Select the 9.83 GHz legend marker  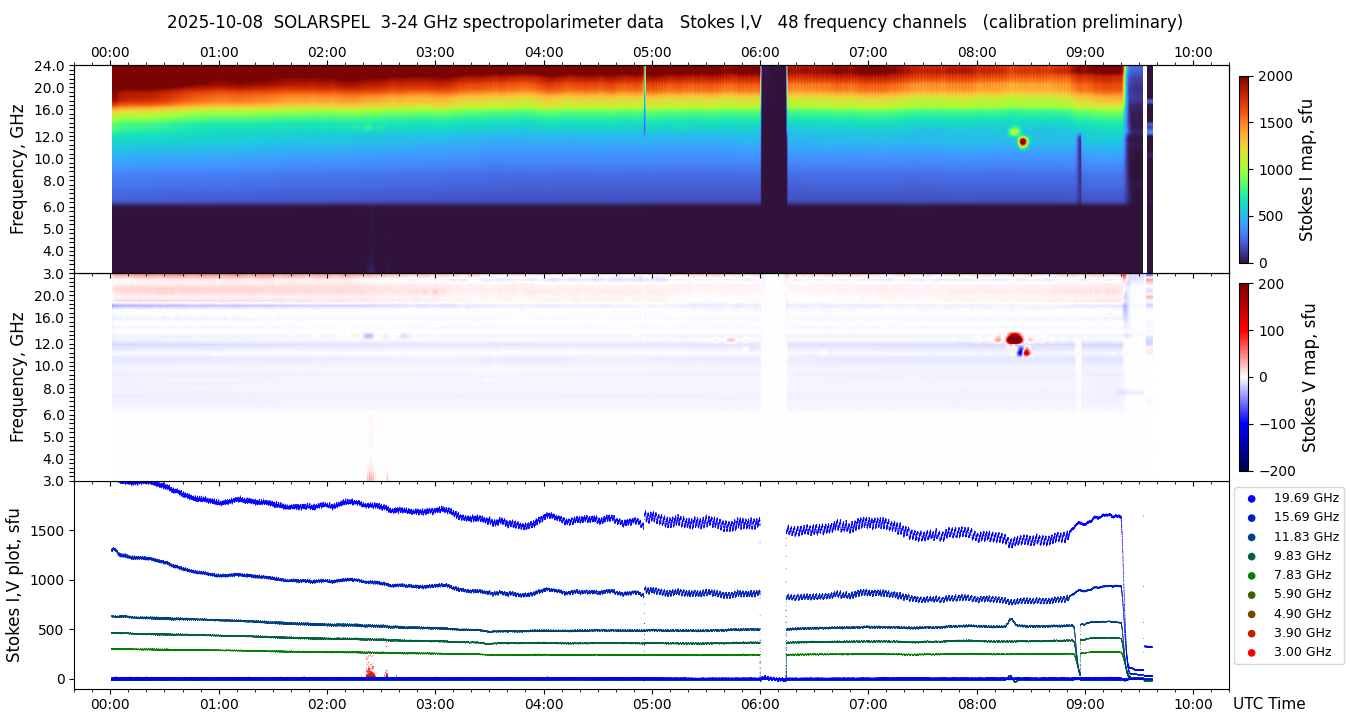click(1251, 556)
